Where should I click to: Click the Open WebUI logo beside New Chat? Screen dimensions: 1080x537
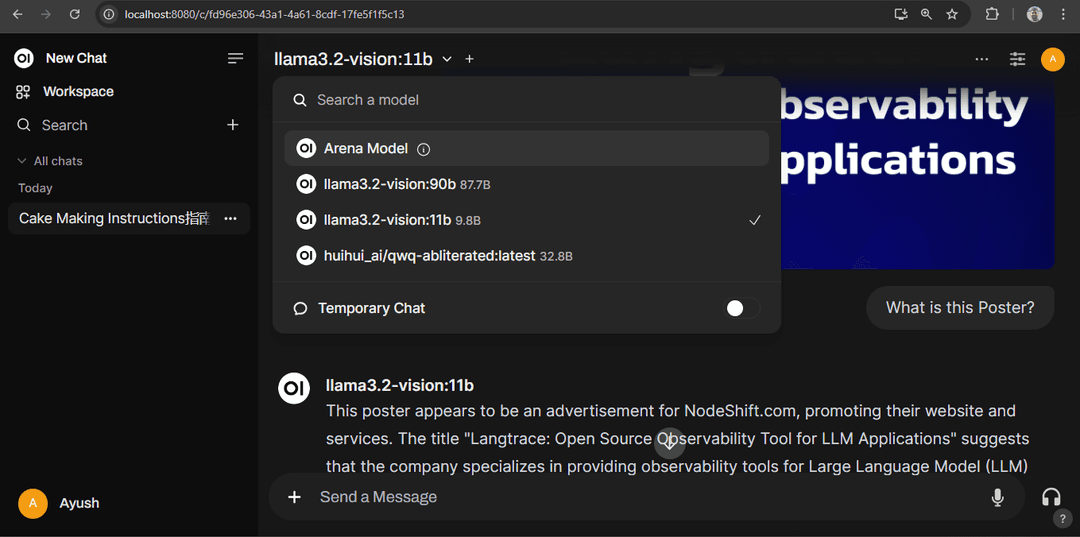(24, 59)
